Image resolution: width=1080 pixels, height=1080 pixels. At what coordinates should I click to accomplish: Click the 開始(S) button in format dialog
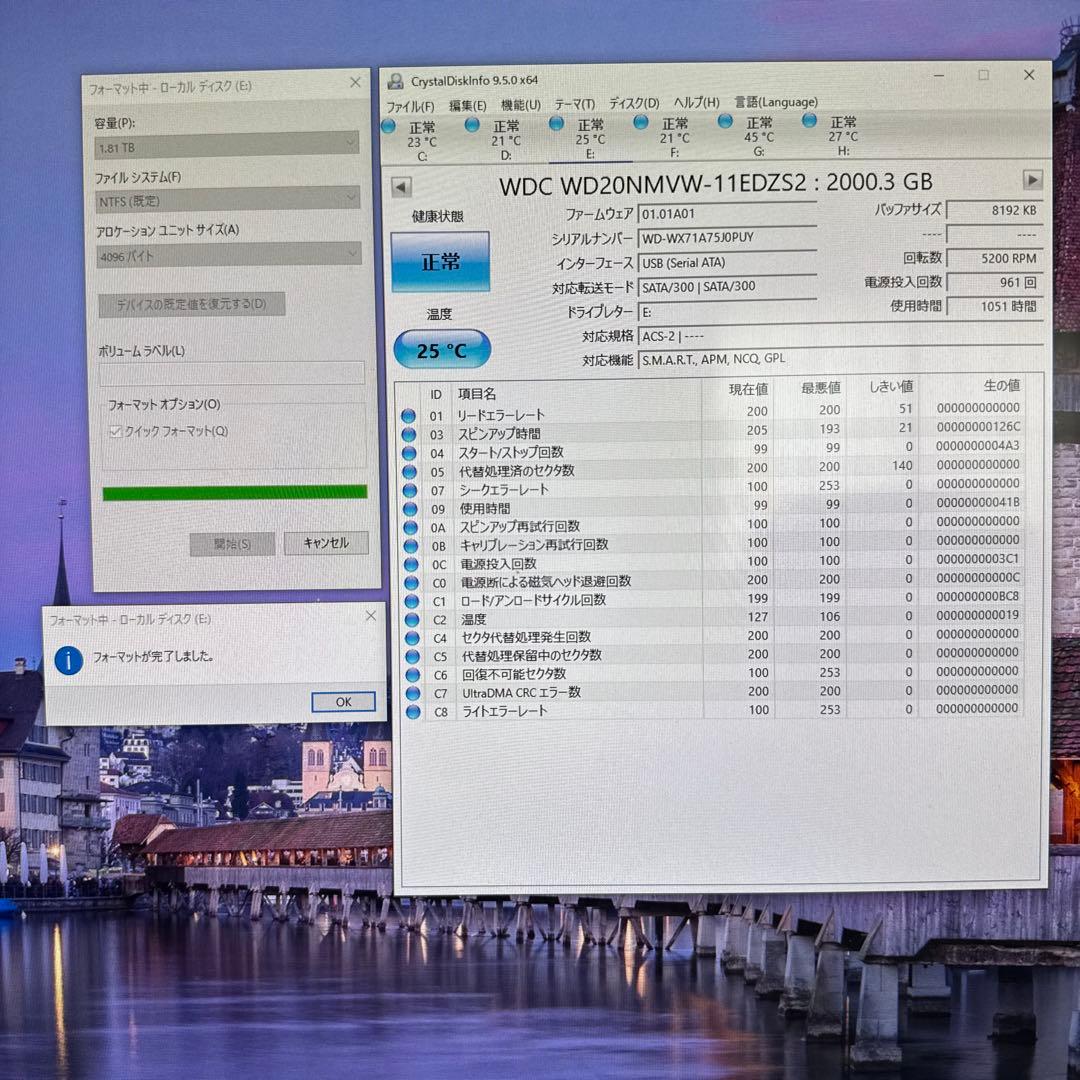(x=232, y=544)
